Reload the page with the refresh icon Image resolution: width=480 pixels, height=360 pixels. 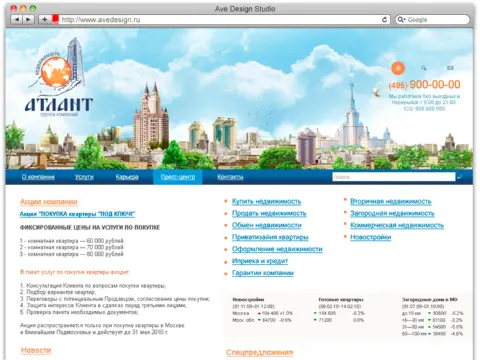(x=384, y=20)
